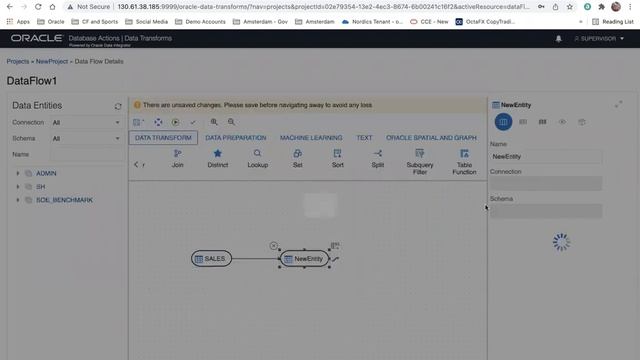Go back in browser

click(x=10, y=7)
